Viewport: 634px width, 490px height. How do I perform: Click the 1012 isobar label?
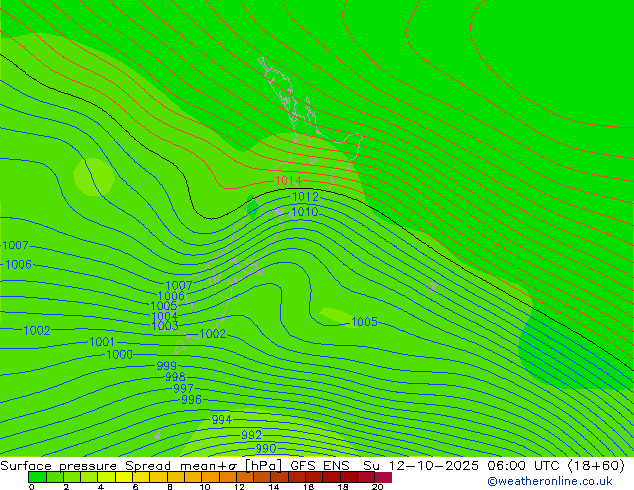click(305, 197)
